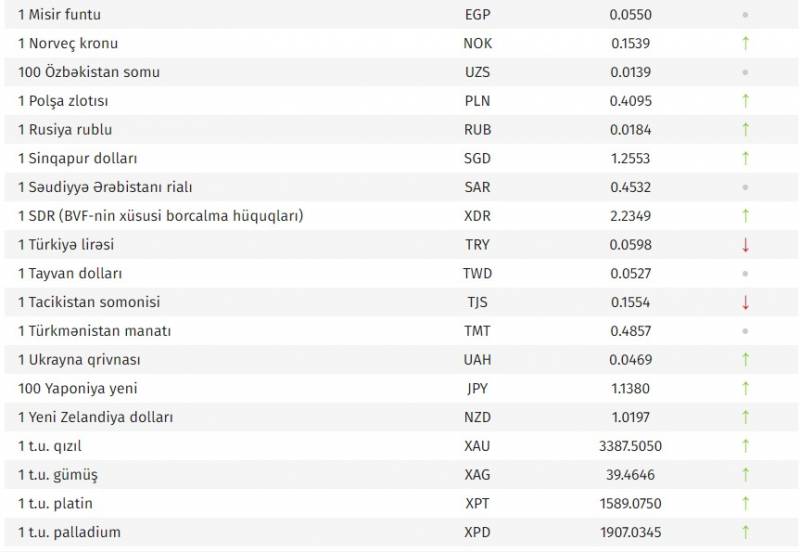Click the green up arrow for XAU
This screenshot has height=552, width=800.
click(745, 446)
